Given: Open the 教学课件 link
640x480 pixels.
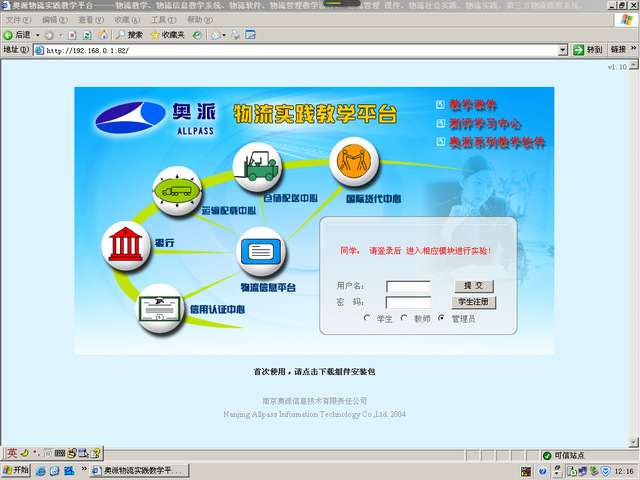Looking at the screenshot, I should [x=473, y=105].
